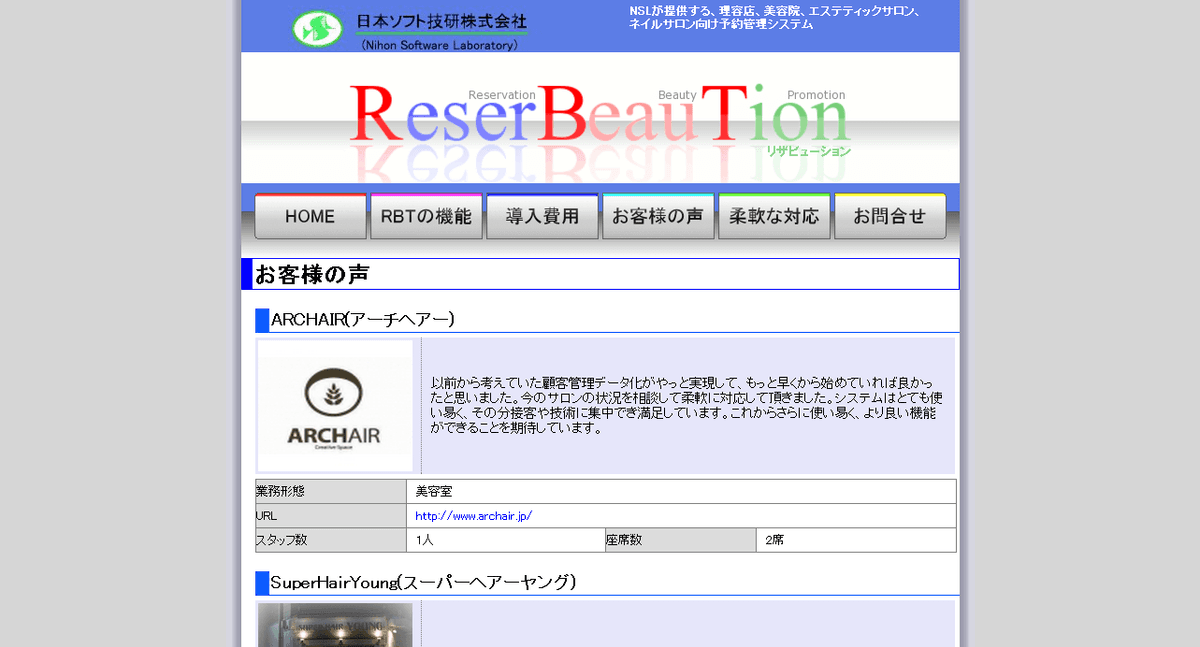
Task: Click the ARCHAIR customer testimonial paragraph
Action: pos(687,405)
